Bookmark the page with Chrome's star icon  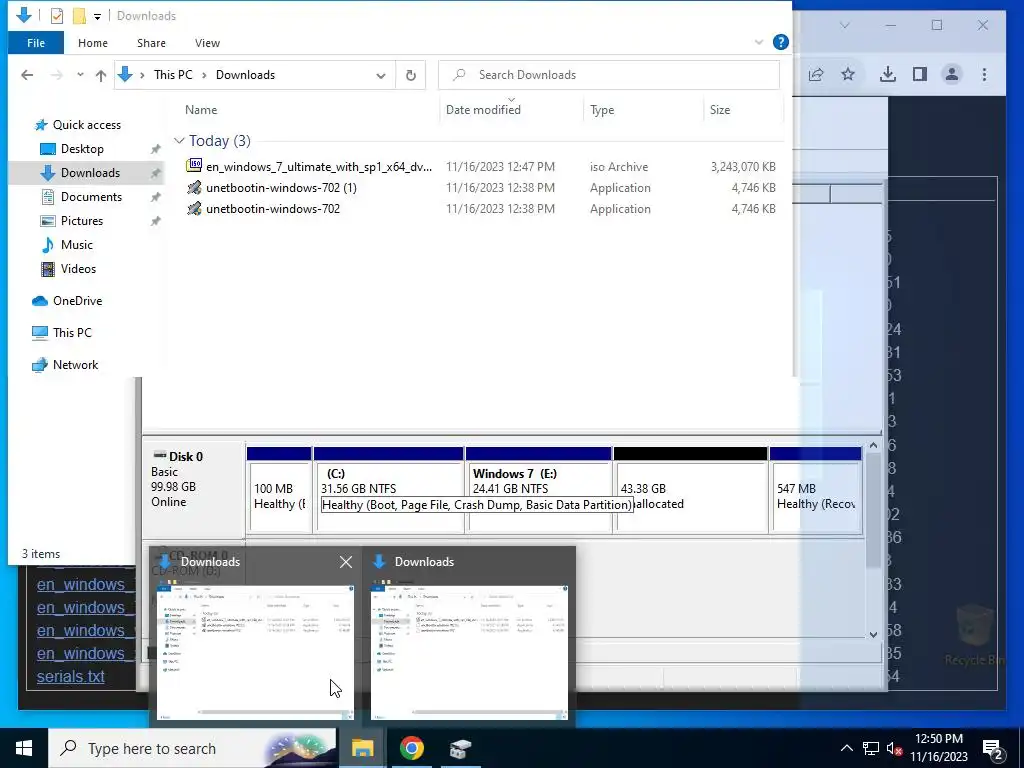click(x=848, y=74)
